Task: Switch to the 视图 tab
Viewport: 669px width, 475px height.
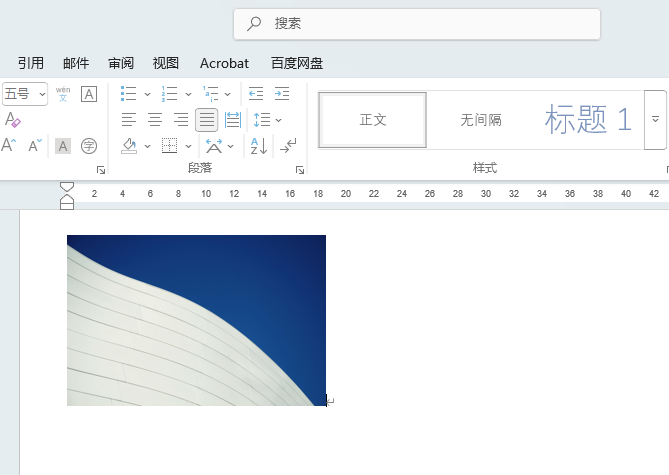Action: tap(166, 63)
